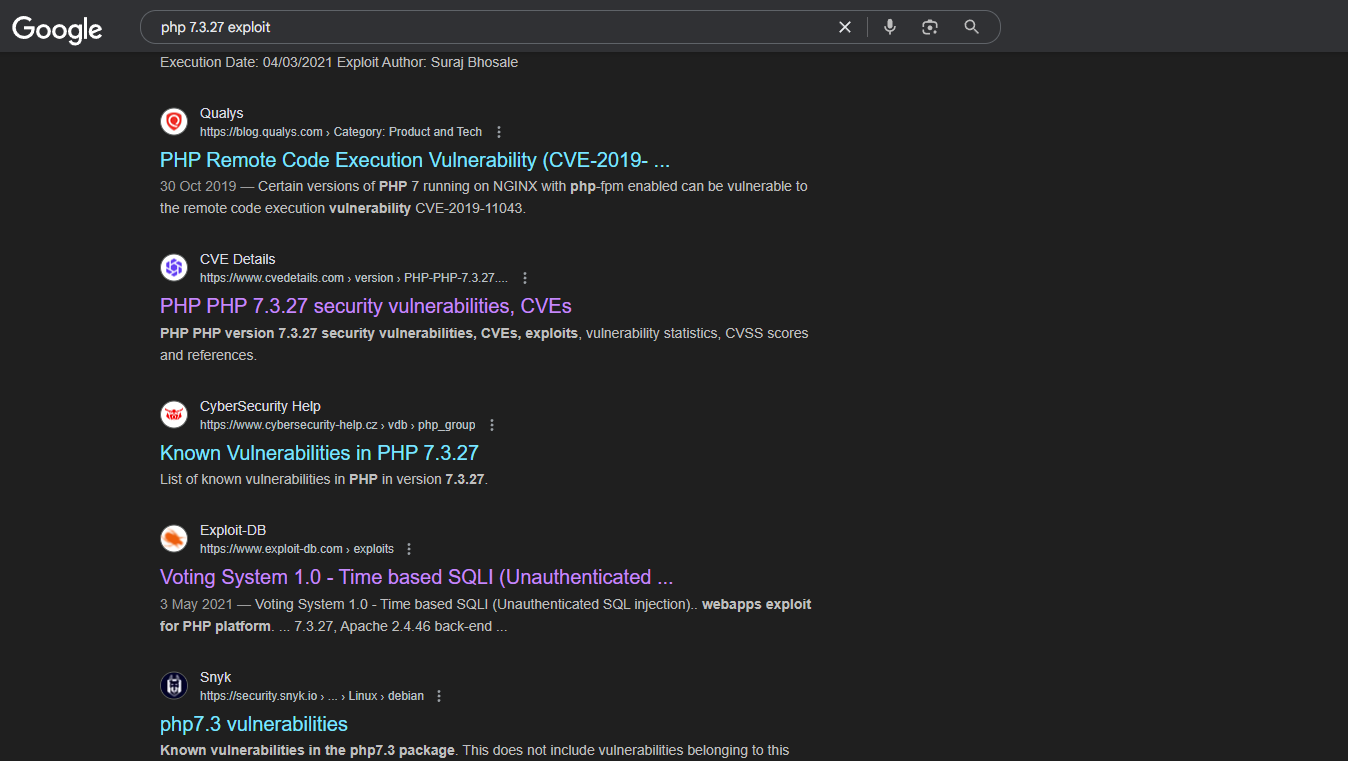This screenshot has height=761, width=1348.
Task: Click the Snyk site favicon
Action: coord(174,686)
